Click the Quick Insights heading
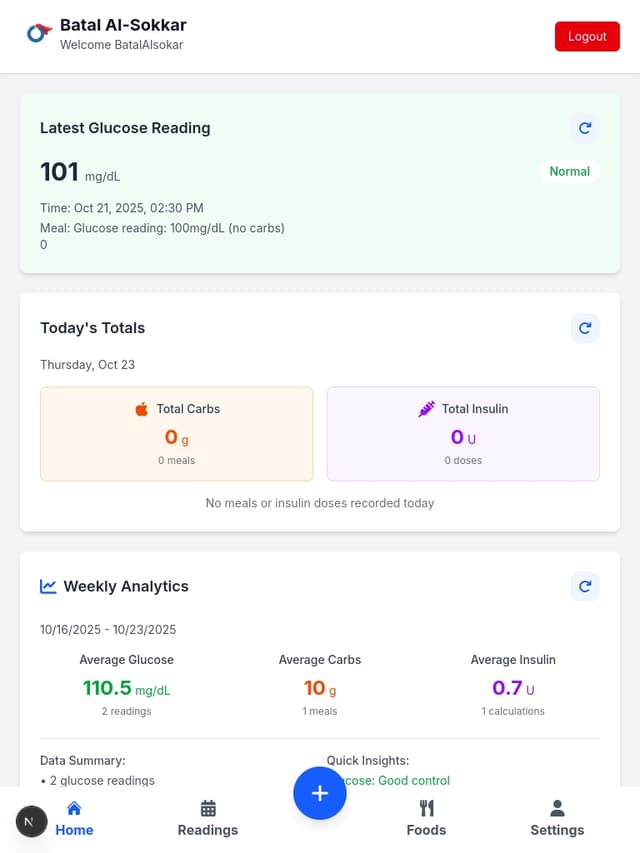The height and width of the screenshot is (853, 640). [368, 761]
